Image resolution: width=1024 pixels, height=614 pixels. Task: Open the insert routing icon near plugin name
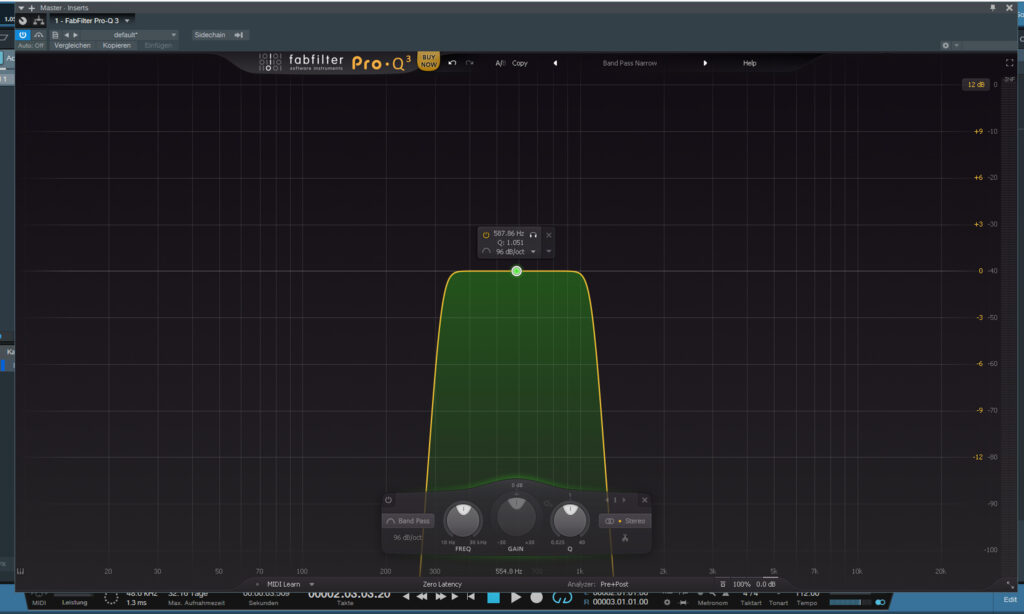click(x=39, y=20)
